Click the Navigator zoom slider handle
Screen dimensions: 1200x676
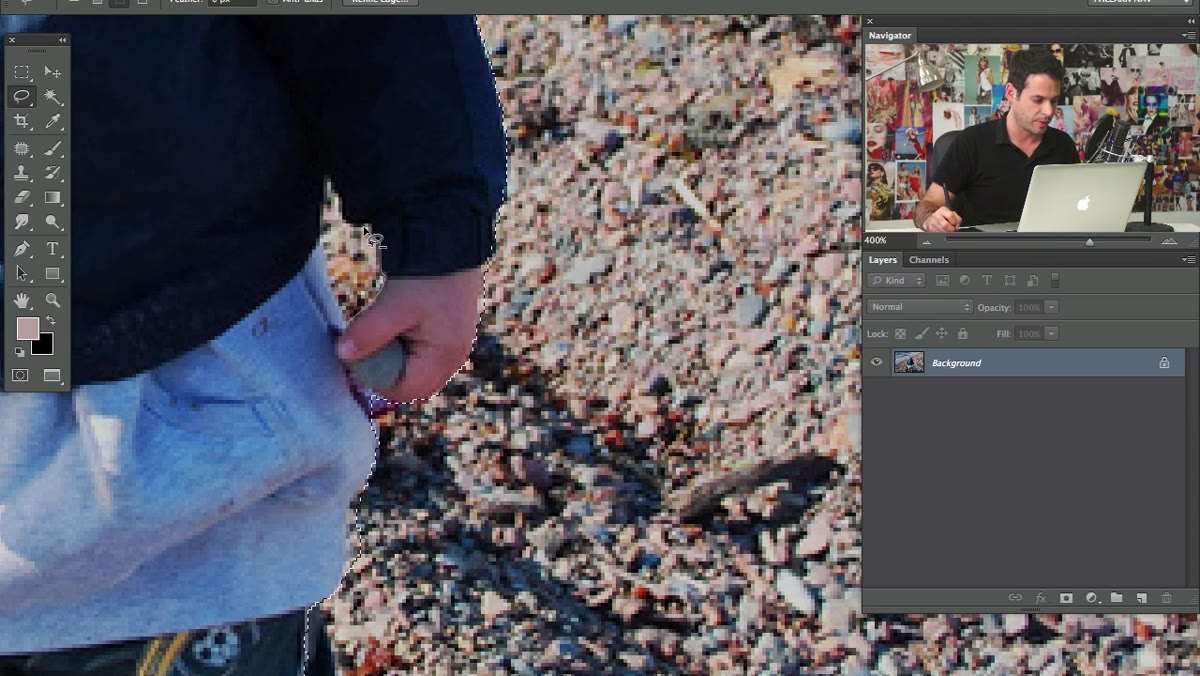click(x=1089, y=241)
